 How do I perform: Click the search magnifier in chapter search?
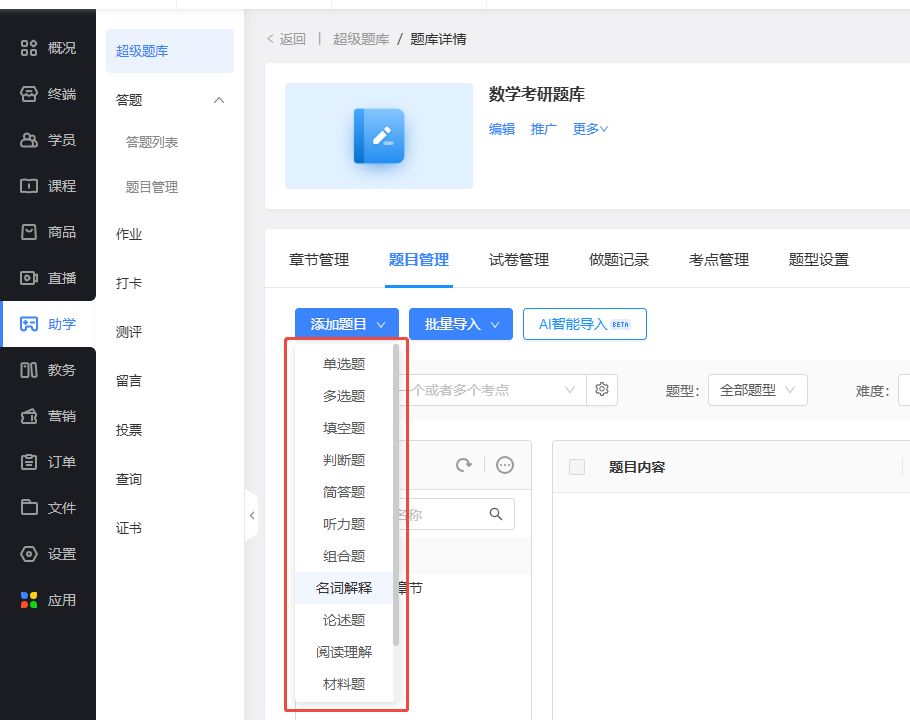pyautogui.click(x=496, y=514)
